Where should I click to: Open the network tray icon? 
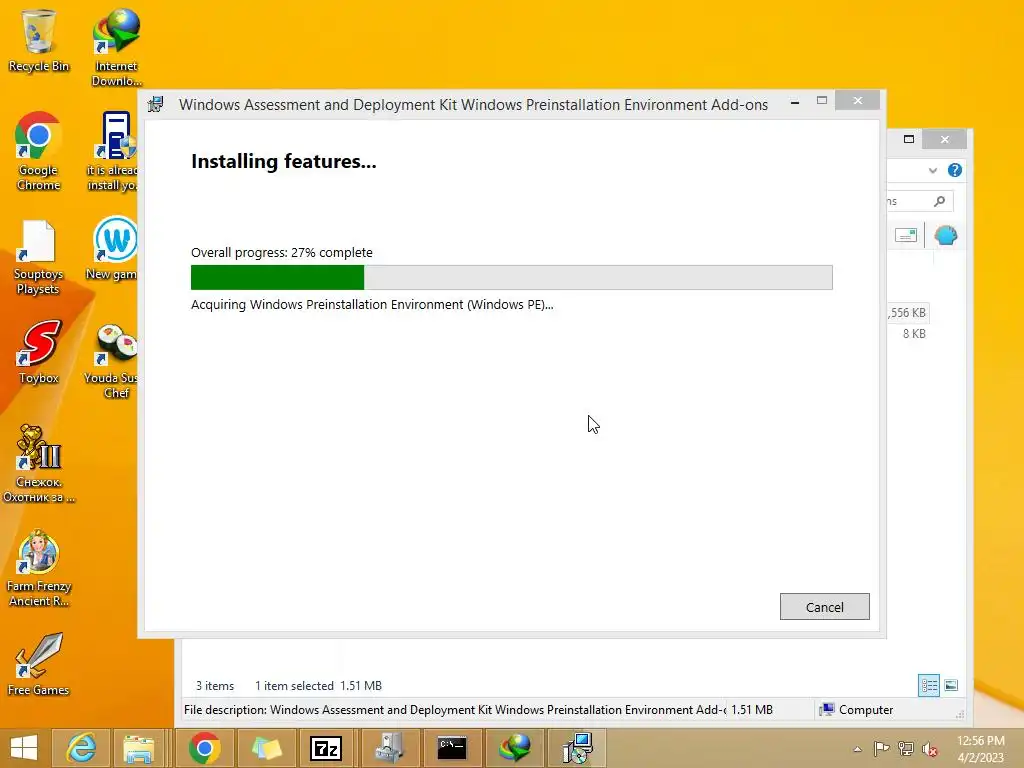click(x=905, y=748)
